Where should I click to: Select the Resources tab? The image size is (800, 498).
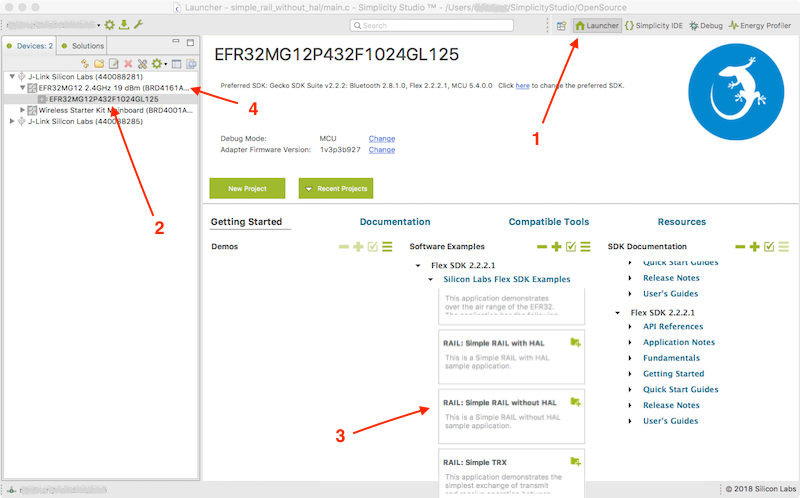point(682,222)
